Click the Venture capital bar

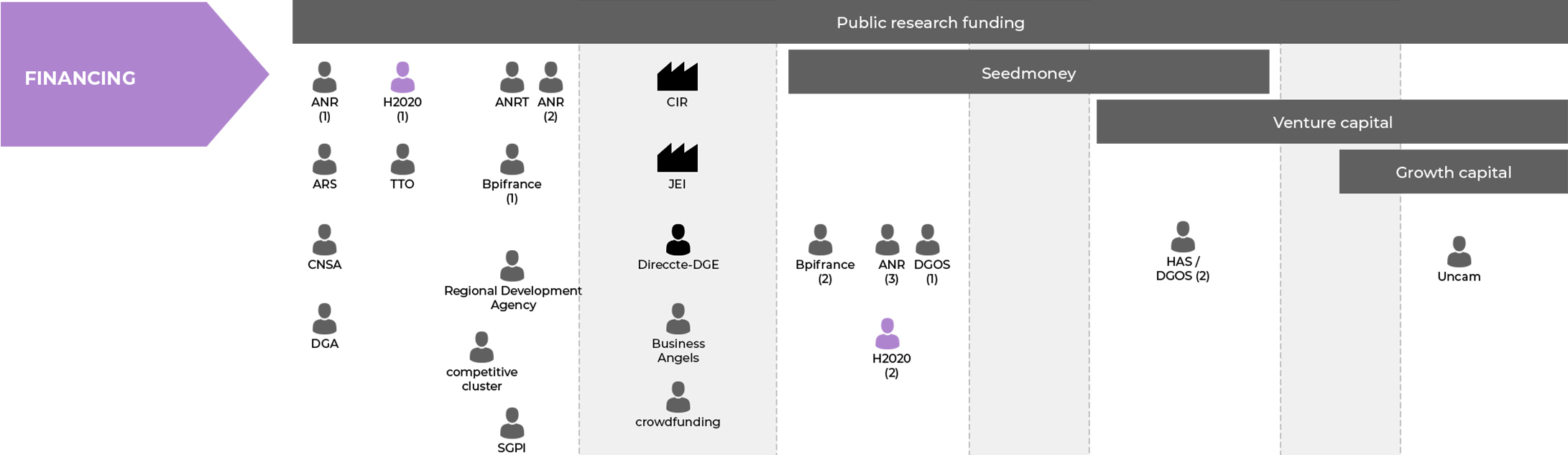(1332, 122)
